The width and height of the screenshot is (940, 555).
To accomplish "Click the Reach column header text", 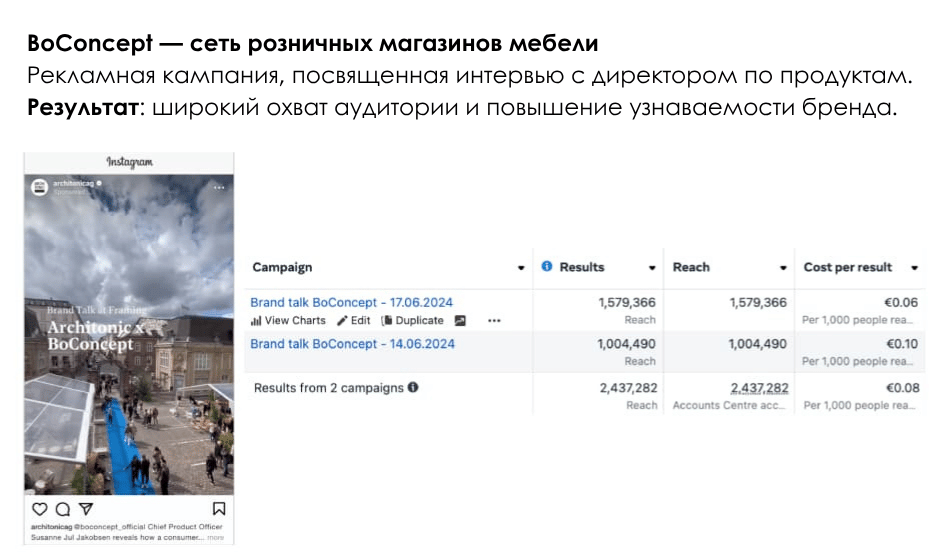I will [691, 267].
